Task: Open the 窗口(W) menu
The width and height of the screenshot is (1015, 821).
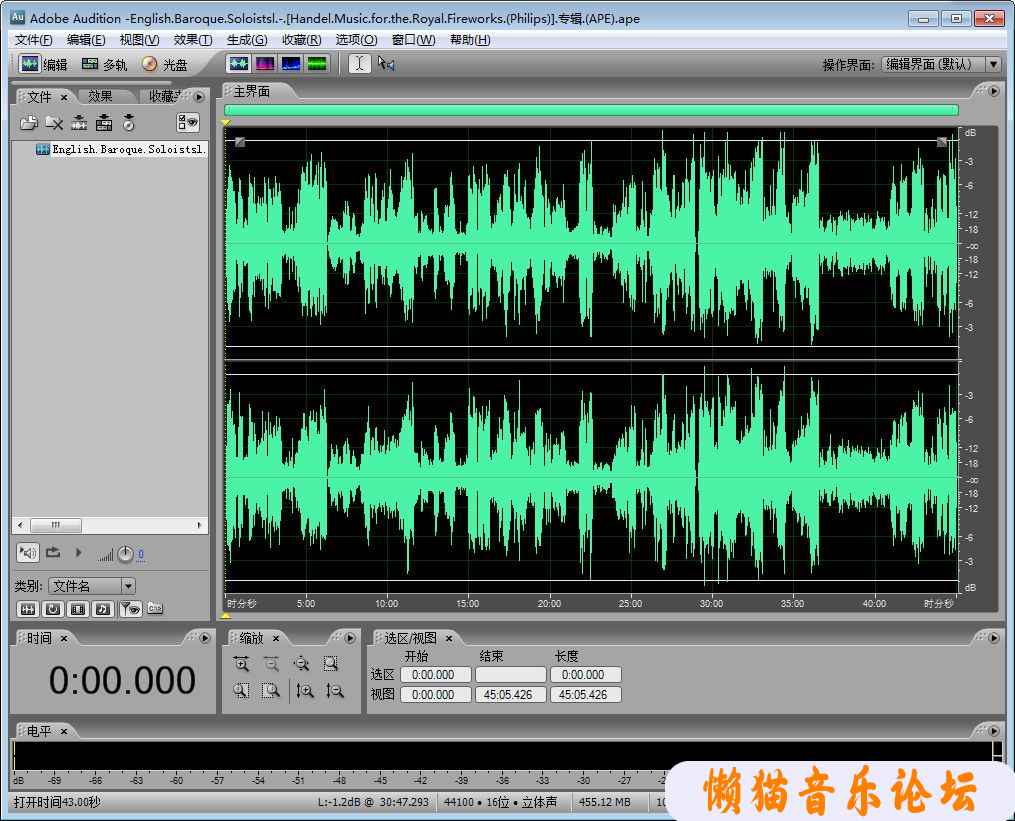Action: [x=414, y=40]
